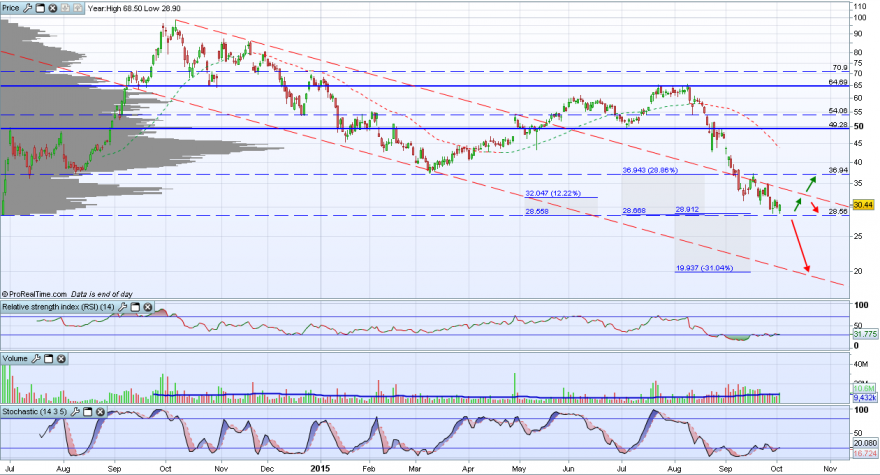
Task: Click move-down arrow icon in Price header
Action: point(65,8)
